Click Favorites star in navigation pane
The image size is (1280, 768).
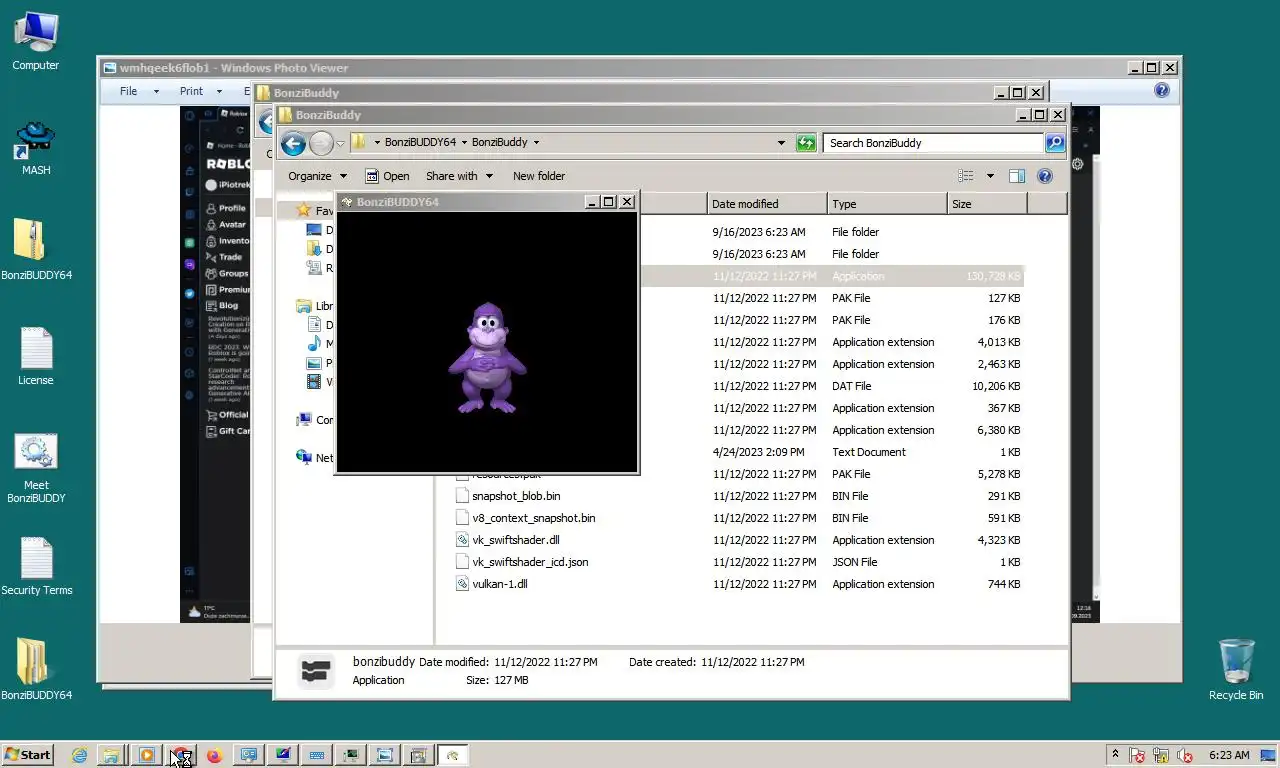(304, 210)
